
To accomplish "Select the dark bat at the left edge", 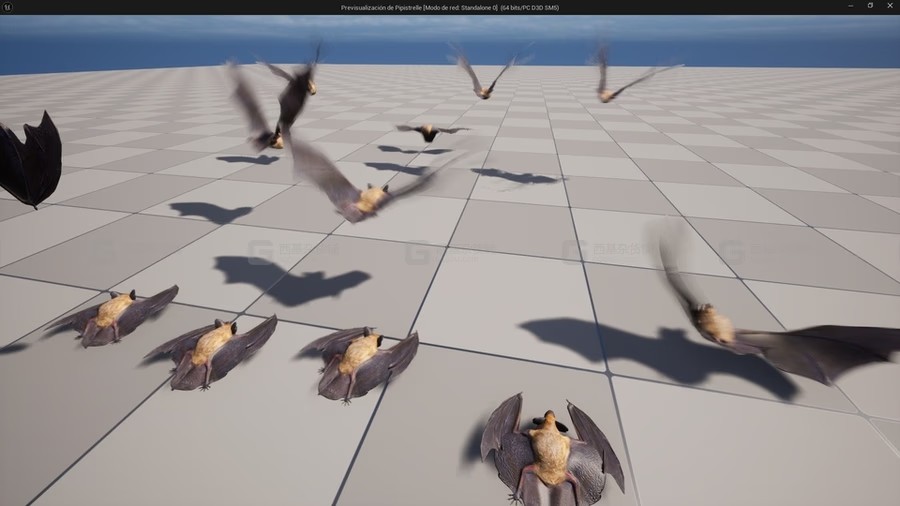I will click(x=32, y=162).
